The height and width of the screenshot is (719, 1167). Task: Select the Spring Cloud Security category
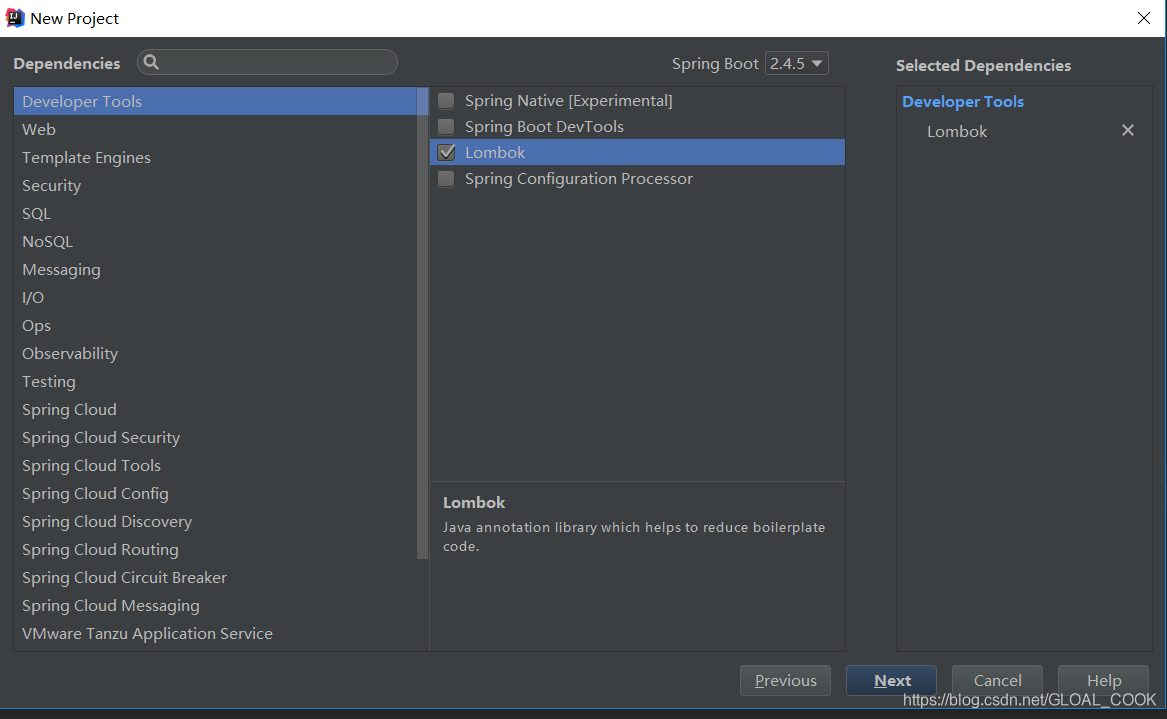click(216, 438)
